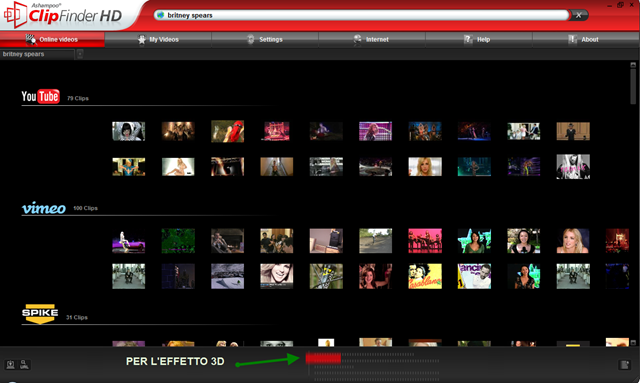Go to the Internet tab
This screenshot has width=640, height=383.
point(372,40)
